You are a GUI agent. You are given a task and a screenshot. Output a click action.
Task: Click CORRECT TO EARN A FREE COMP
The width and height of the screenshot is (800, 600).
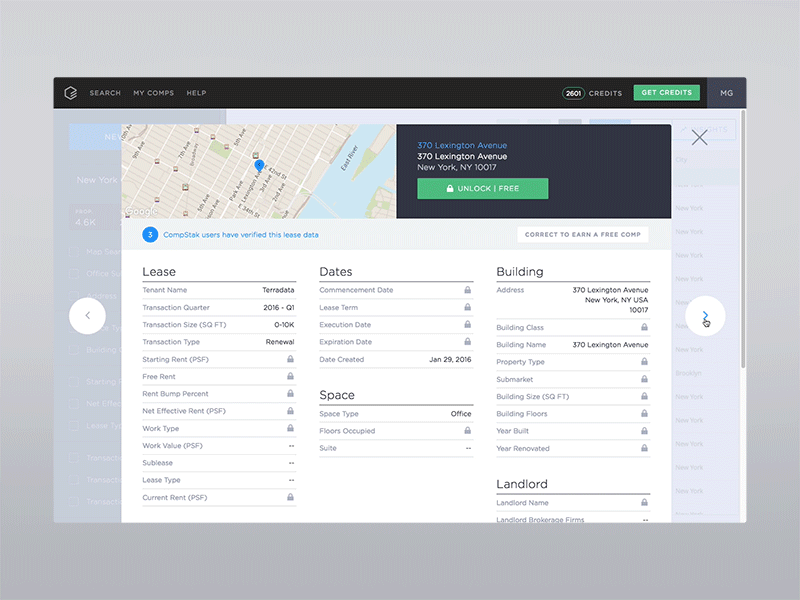(583, 233)
